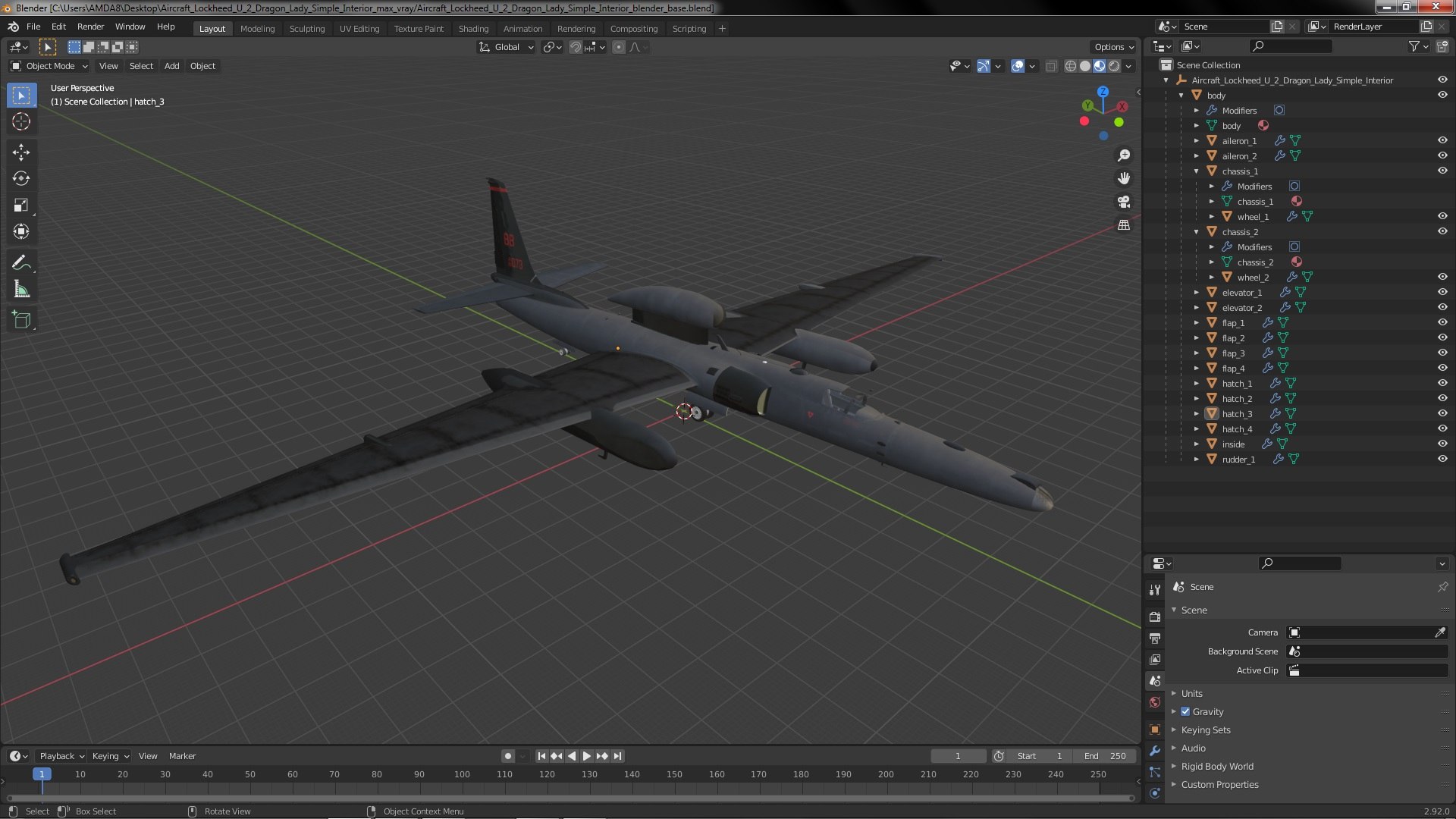Hide wheel_2 with its eye icon
1456x819 pixels.
[1442, 278]
